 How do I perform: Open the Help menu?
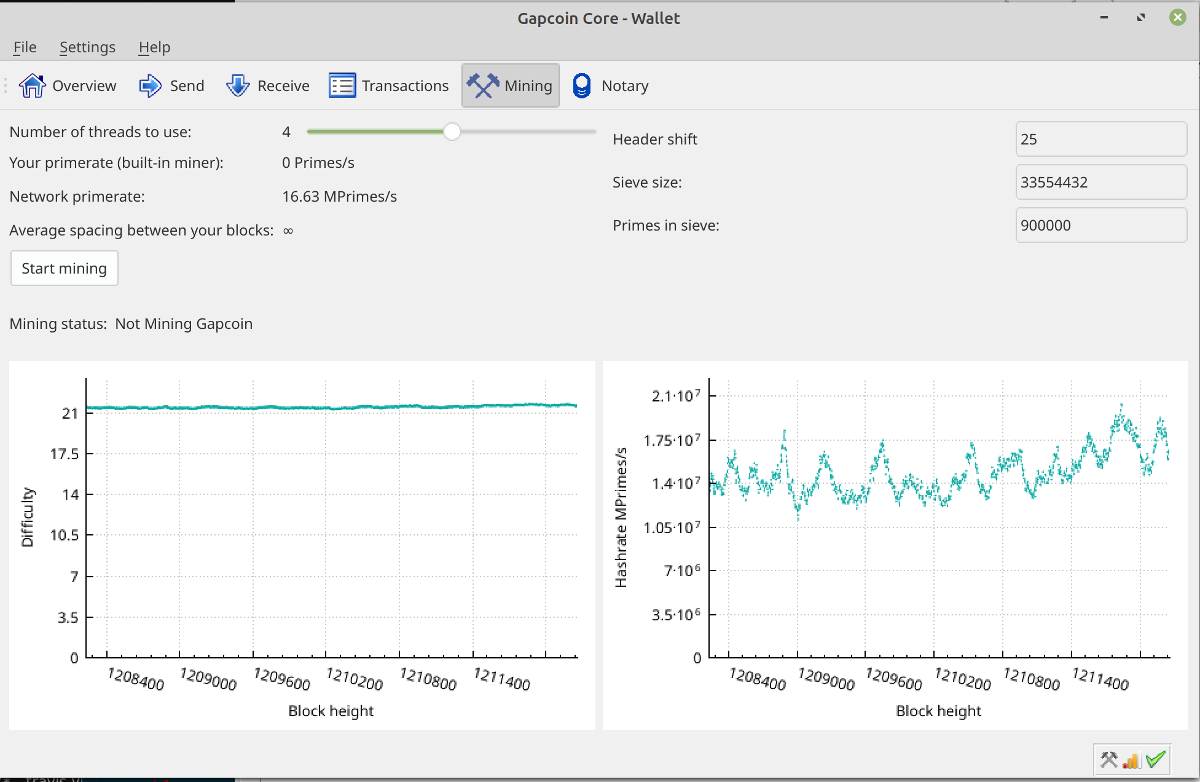pyautogui.click(x=154, y=47)
